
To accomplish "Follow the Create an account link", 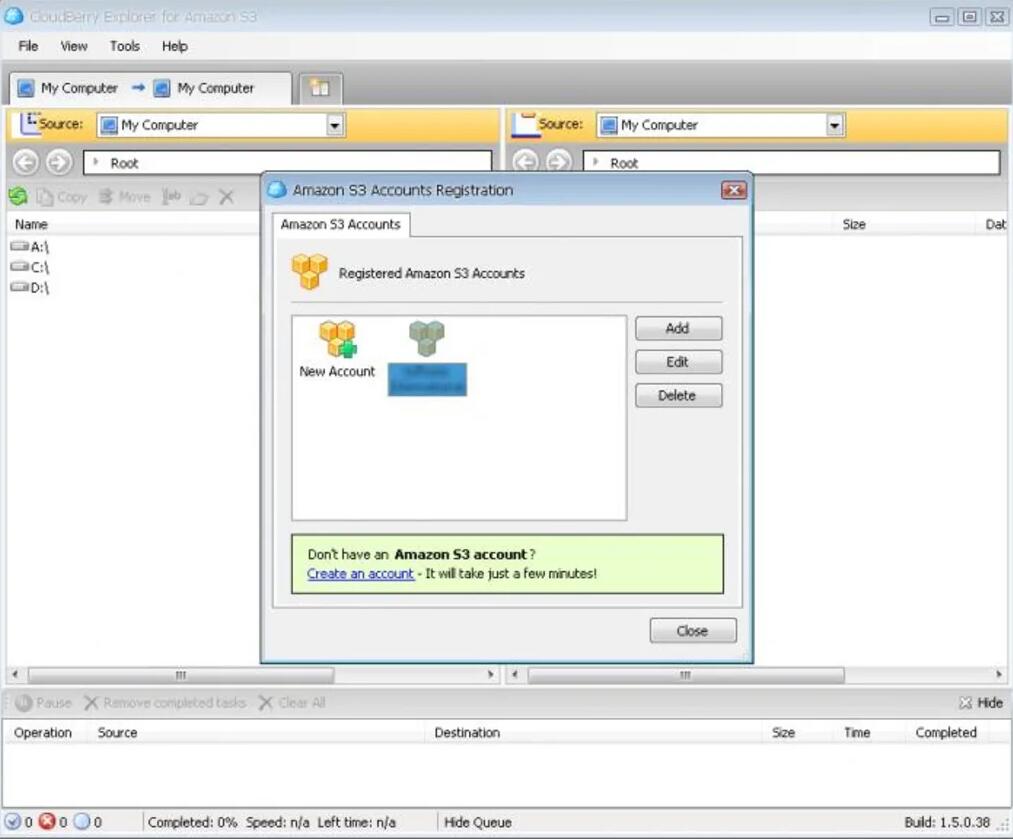I will pos(360,574).
